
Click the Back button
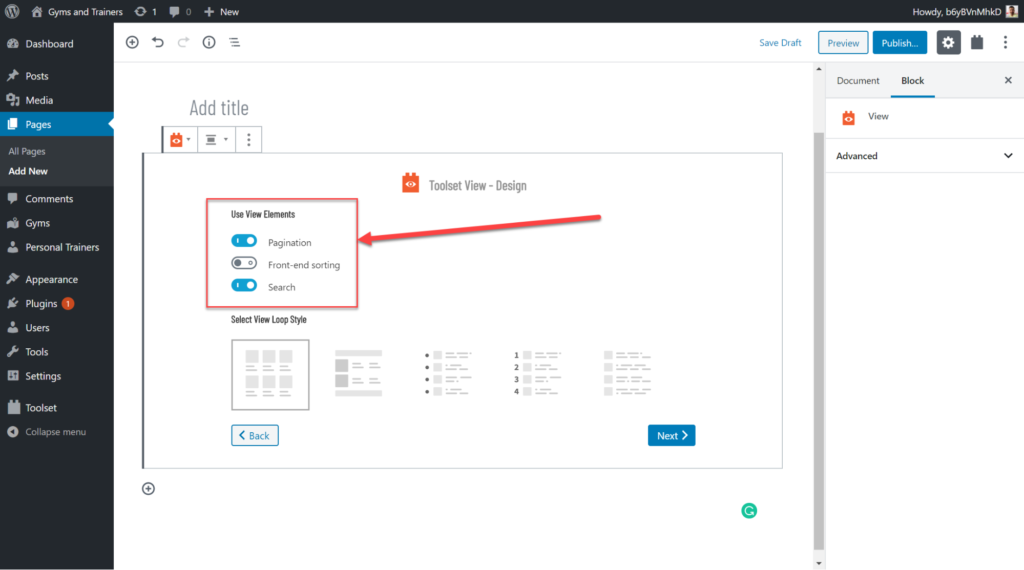(255, 435)
